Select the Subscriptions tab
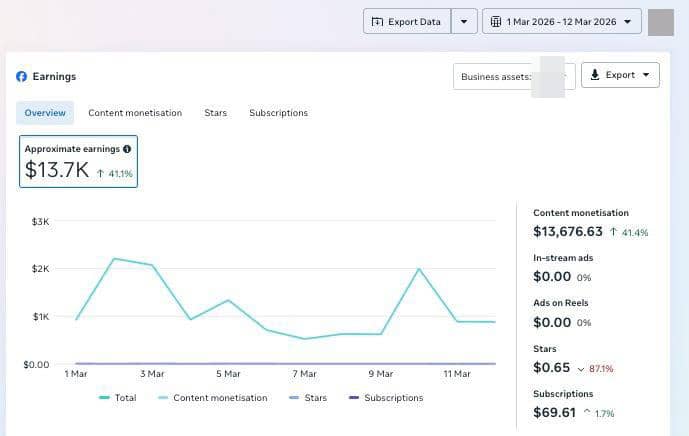Screen dimensions: 689x436 pyautogui.click(x=278, y=113)
